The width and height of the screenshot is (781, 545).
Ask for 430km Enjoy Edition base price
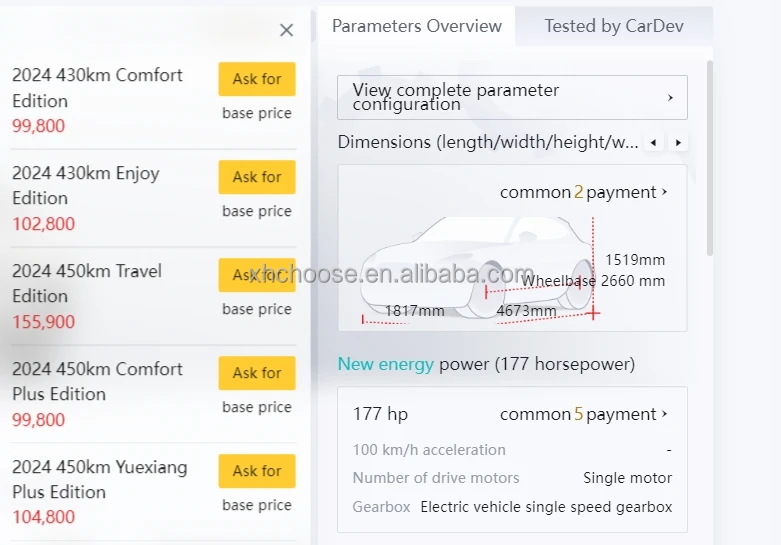257,177
